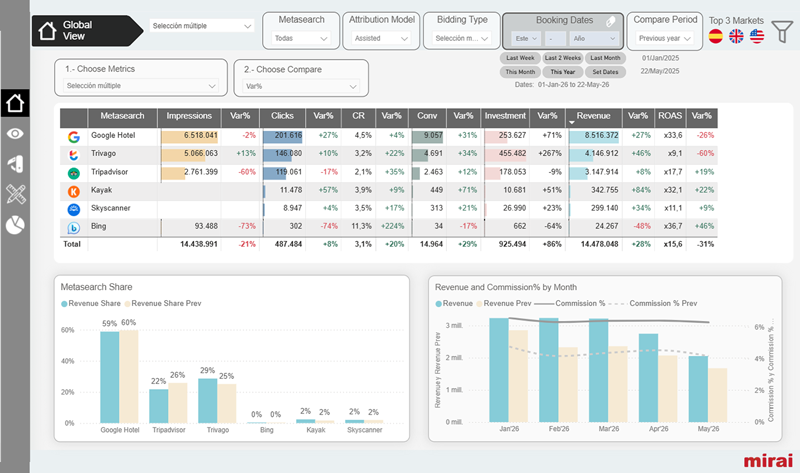The width and height of the screenshot is (800, 473).
Task: Click the Skyscanner row name
Action: 111,208
